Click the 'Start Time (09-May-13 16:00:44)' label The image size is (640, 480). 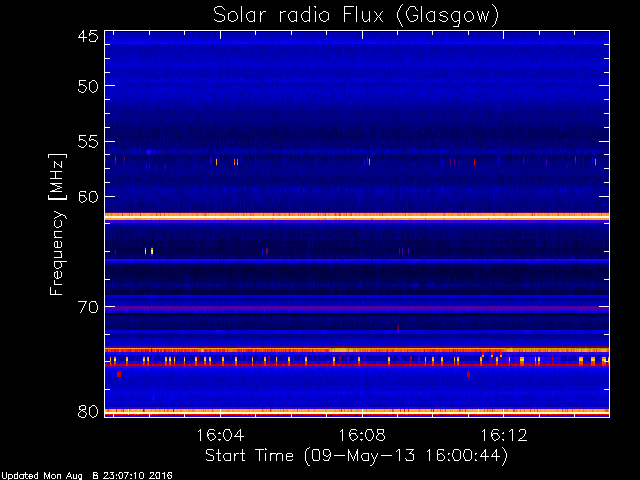point(356,456)
